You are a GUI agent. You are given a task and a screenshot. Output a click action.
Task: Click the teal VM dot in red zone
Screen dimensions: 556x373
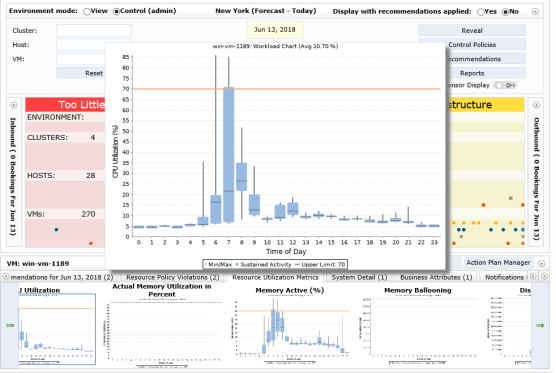(x=56, y=230)
